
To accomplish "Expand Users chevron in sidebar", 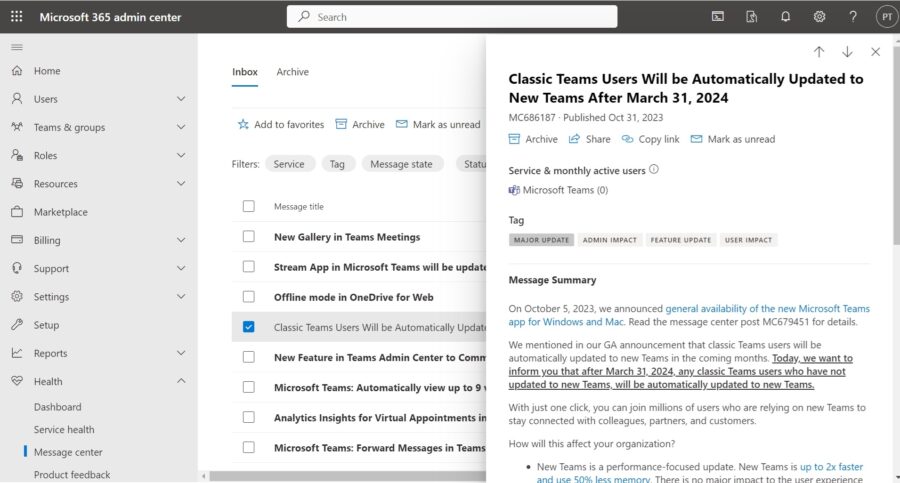I will coord(181,99).
